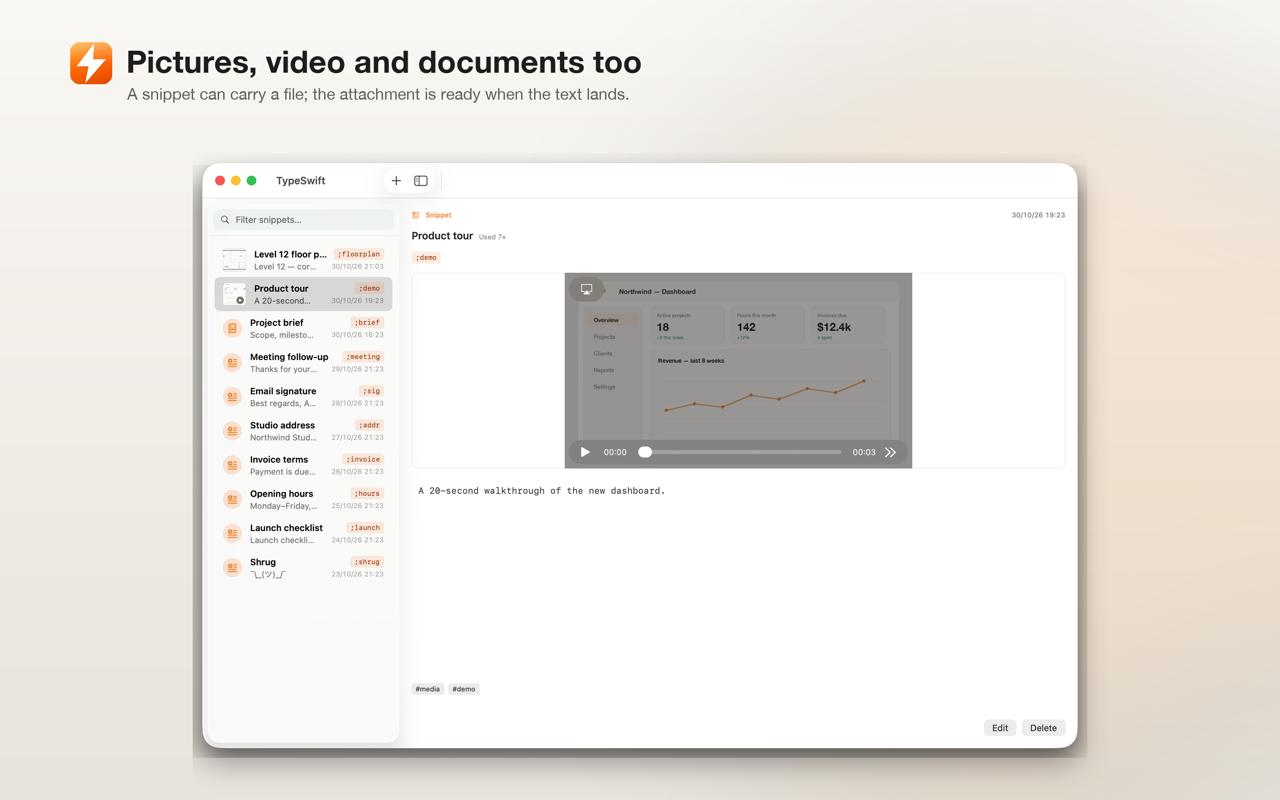Click the Meeting follow-up snippet icon
Screen dimensions: 1280x800
(232, 362)
